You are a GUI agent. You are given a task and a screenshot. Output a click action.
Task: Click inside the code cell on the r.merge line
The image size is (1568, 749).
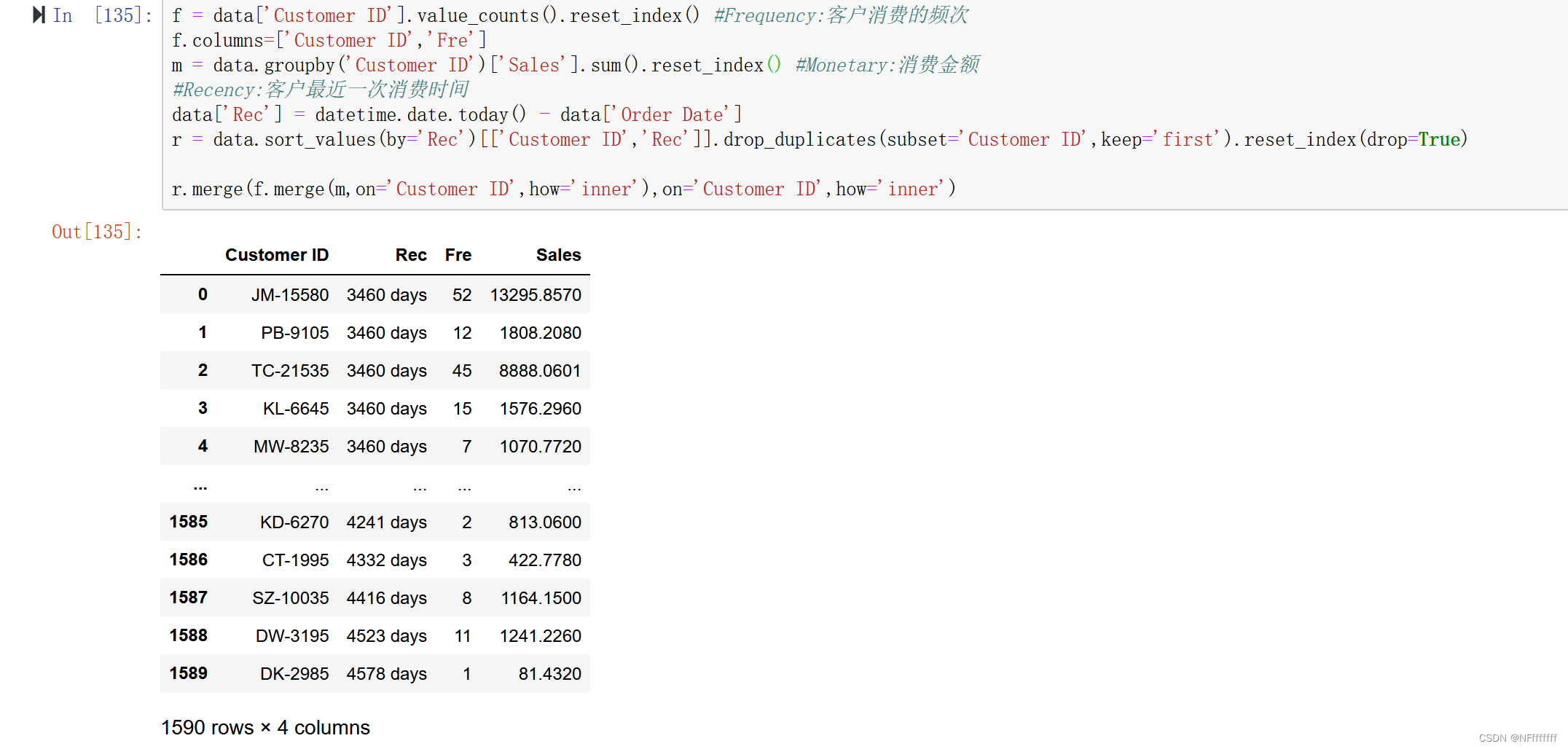point(563,189)
